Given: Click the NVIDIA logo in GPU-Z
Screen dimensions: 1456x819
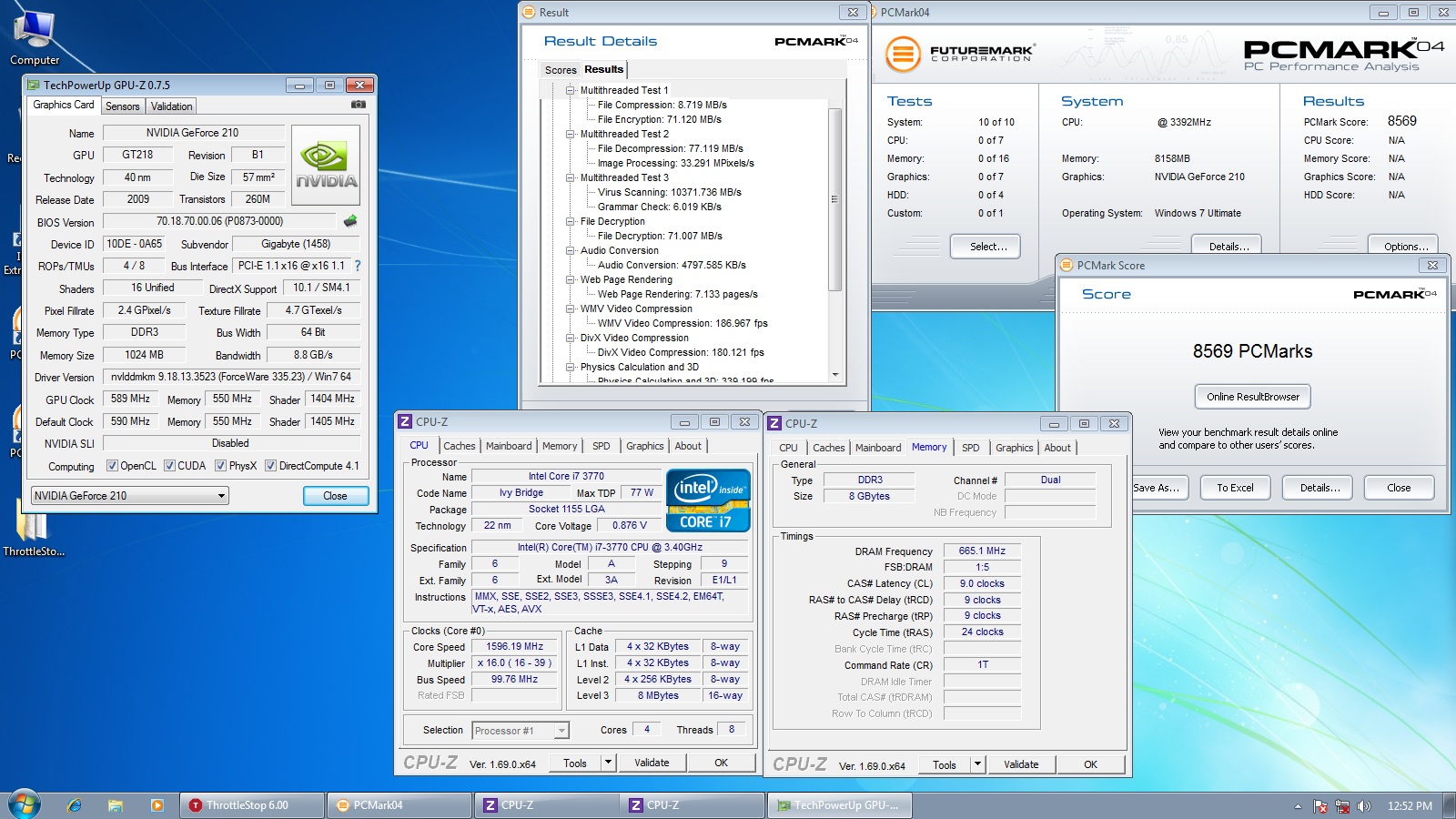Looking at the screenshot, I should point(326,164).
